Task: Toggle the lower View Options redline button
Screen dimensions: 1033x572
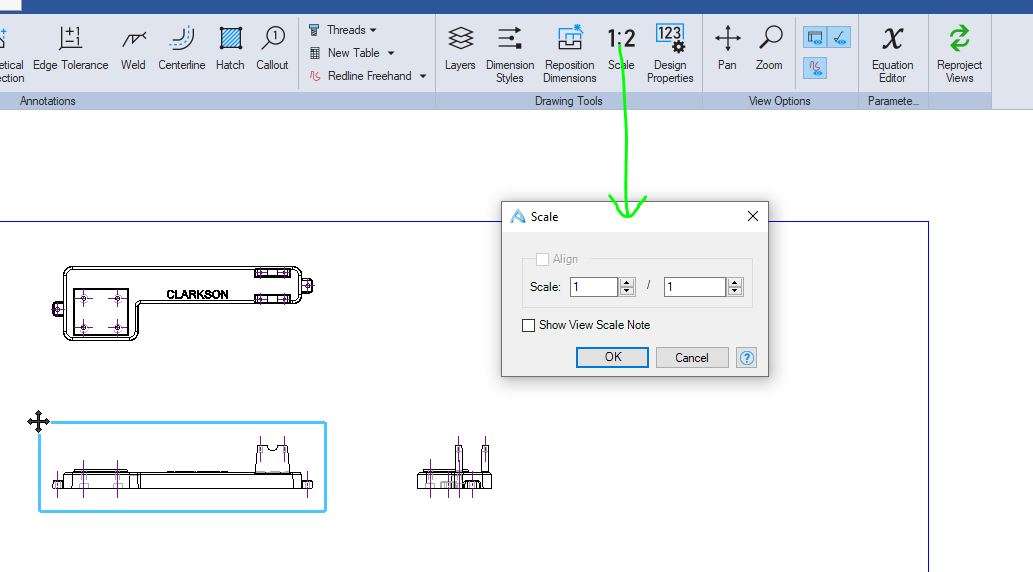Action: [x=815, y=67]
